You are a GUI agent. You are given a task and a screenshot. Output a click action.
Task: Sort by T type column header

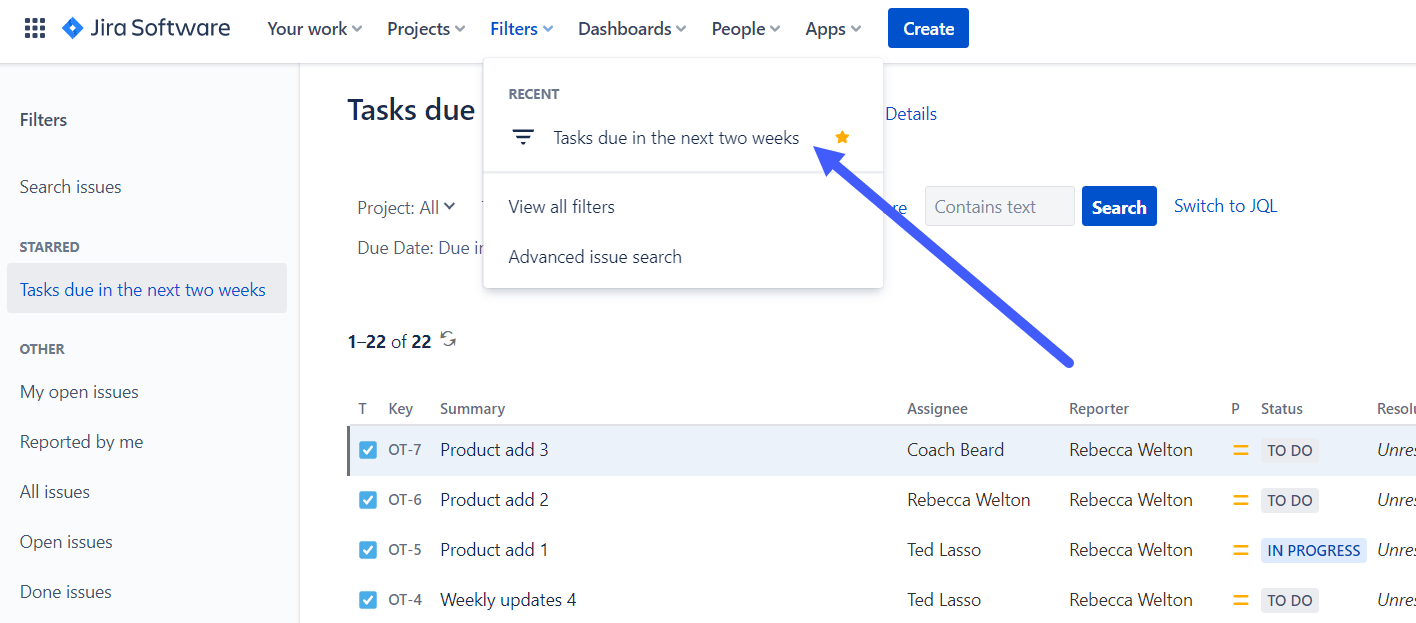(x=363, y=409)
